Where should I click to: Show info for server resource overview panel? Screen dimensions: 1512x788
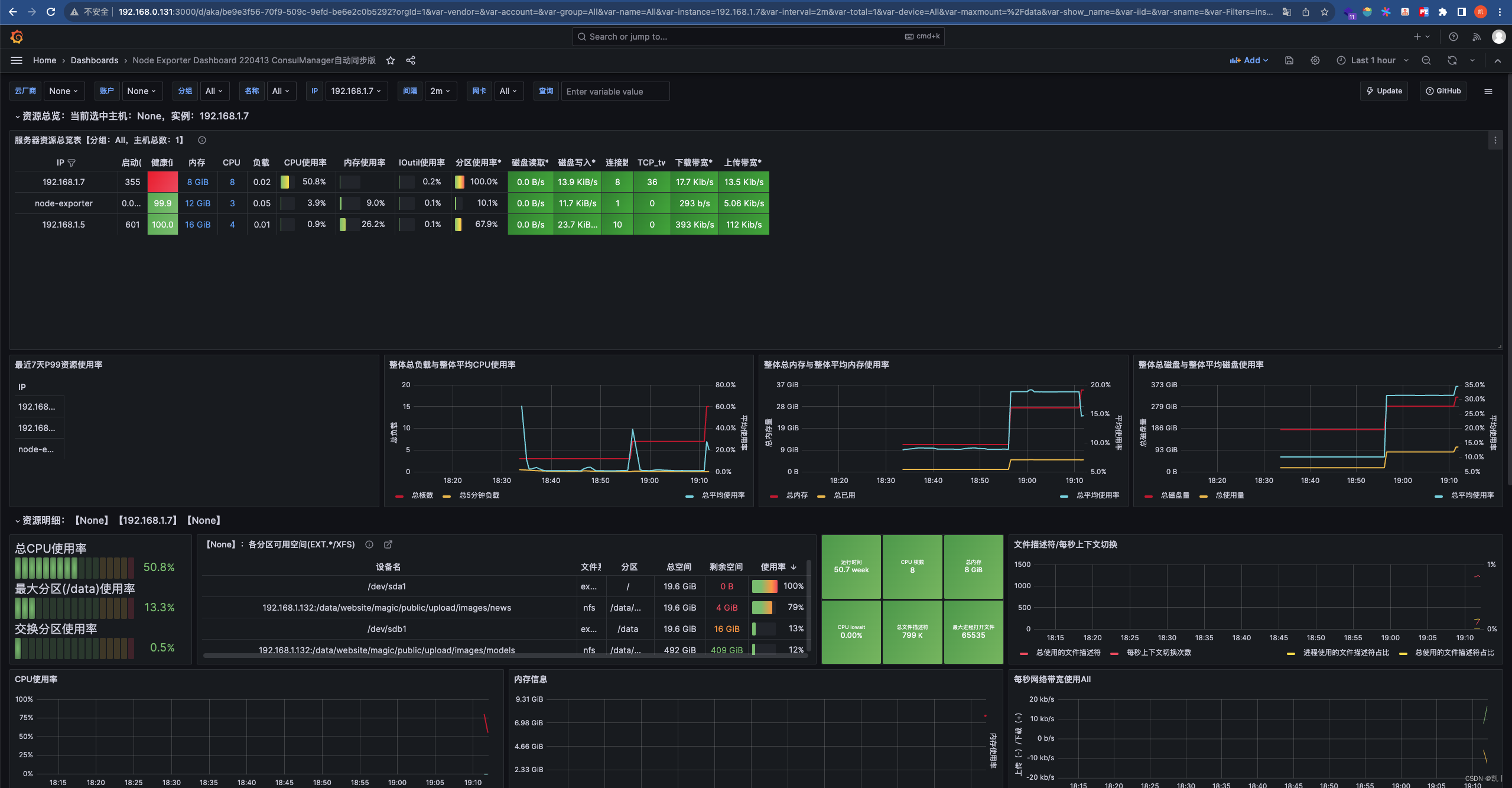[x=202, y=140]
